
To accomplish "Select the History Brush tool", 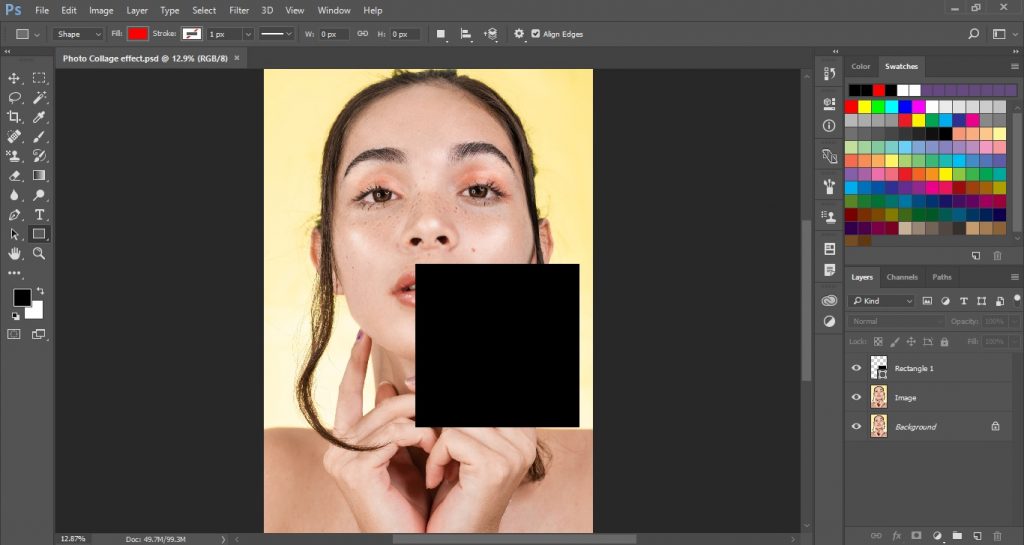I will pyautogui.click(x=39, y=156).
